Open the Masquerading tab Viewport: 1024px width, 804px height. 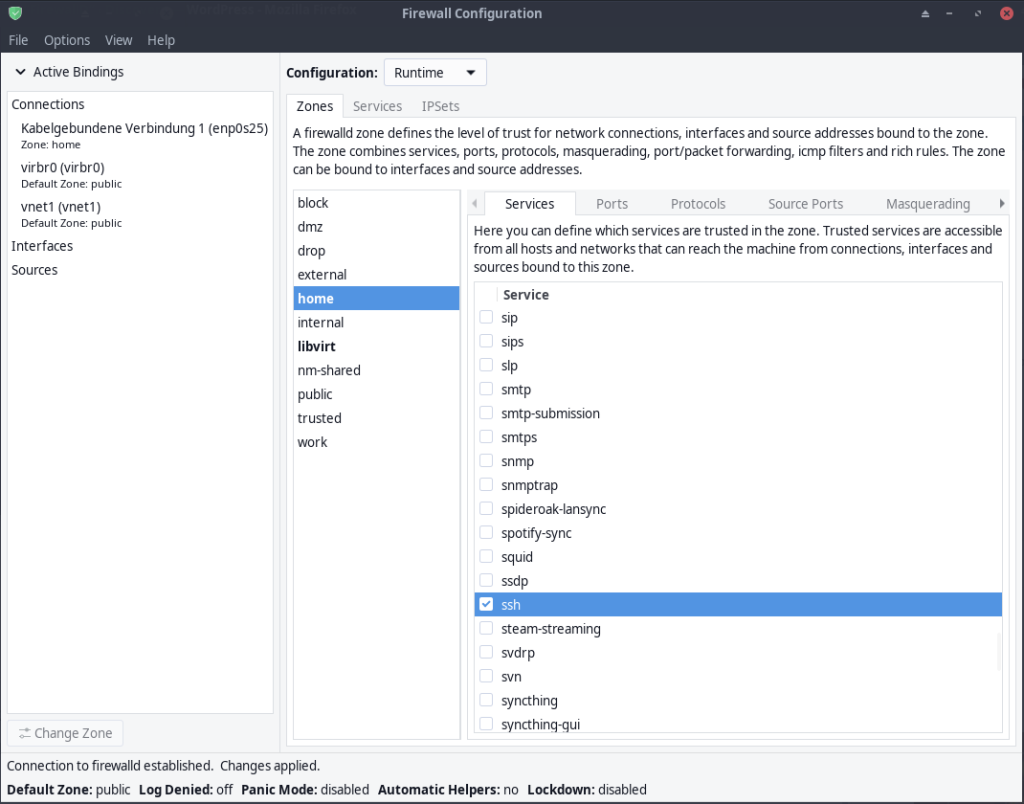pos(927,203)
